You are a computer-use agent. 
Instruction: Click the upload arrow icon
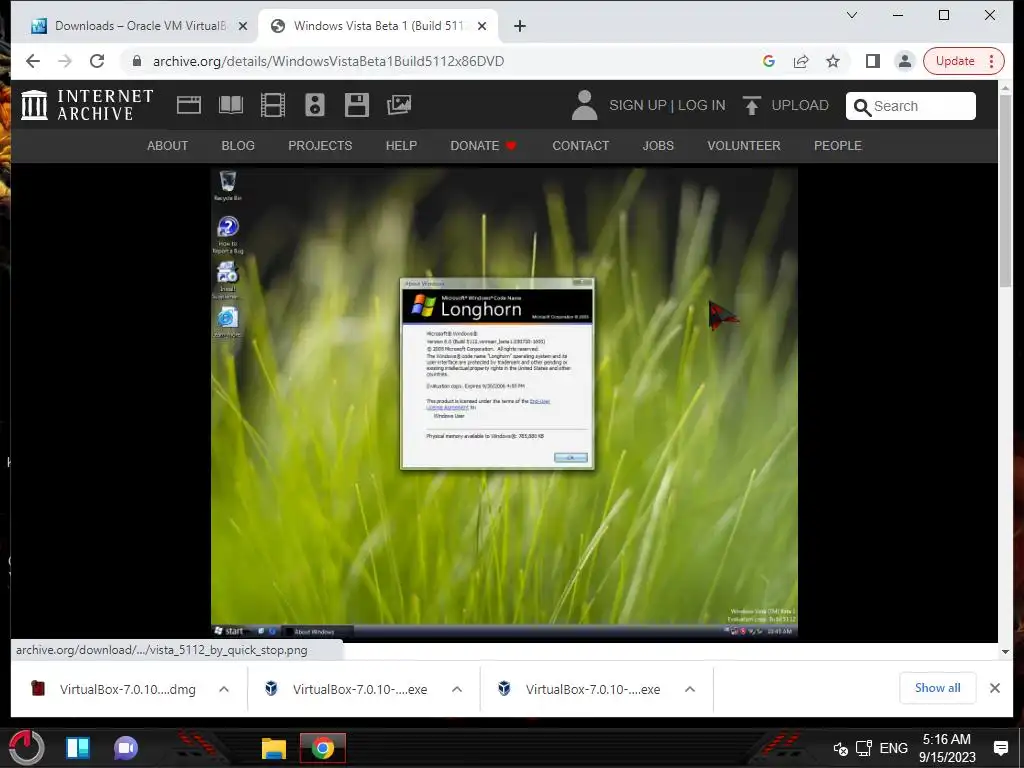tap(752, 105)
